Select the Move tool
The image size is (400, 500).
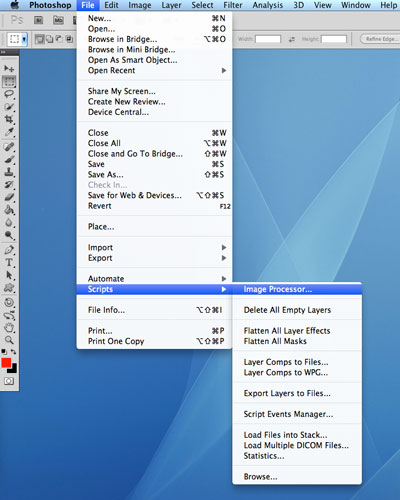pyautogui.click(x=9, y=69)
